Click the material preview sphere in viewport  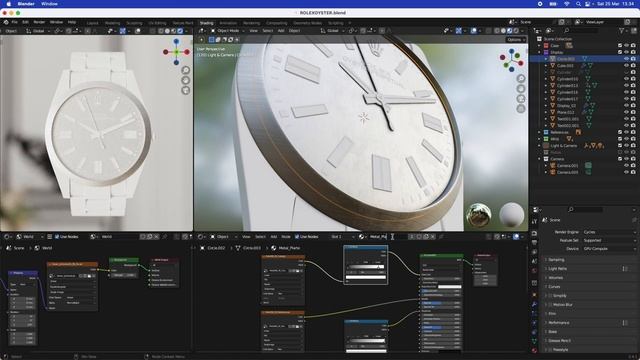pyautogui.click(x=511, y=215)
